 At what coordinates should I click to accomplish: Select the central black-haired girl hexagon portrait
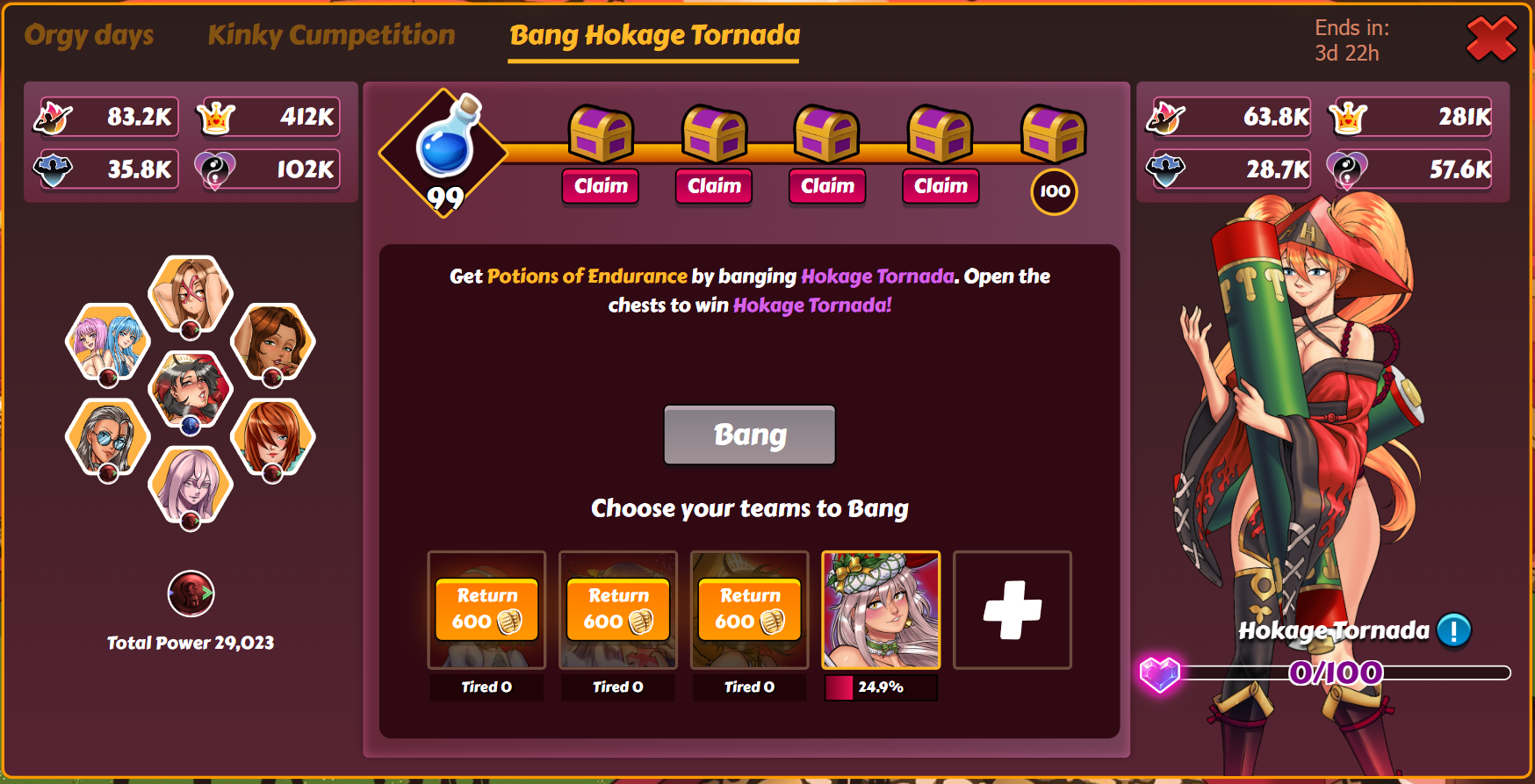[191, 390]
